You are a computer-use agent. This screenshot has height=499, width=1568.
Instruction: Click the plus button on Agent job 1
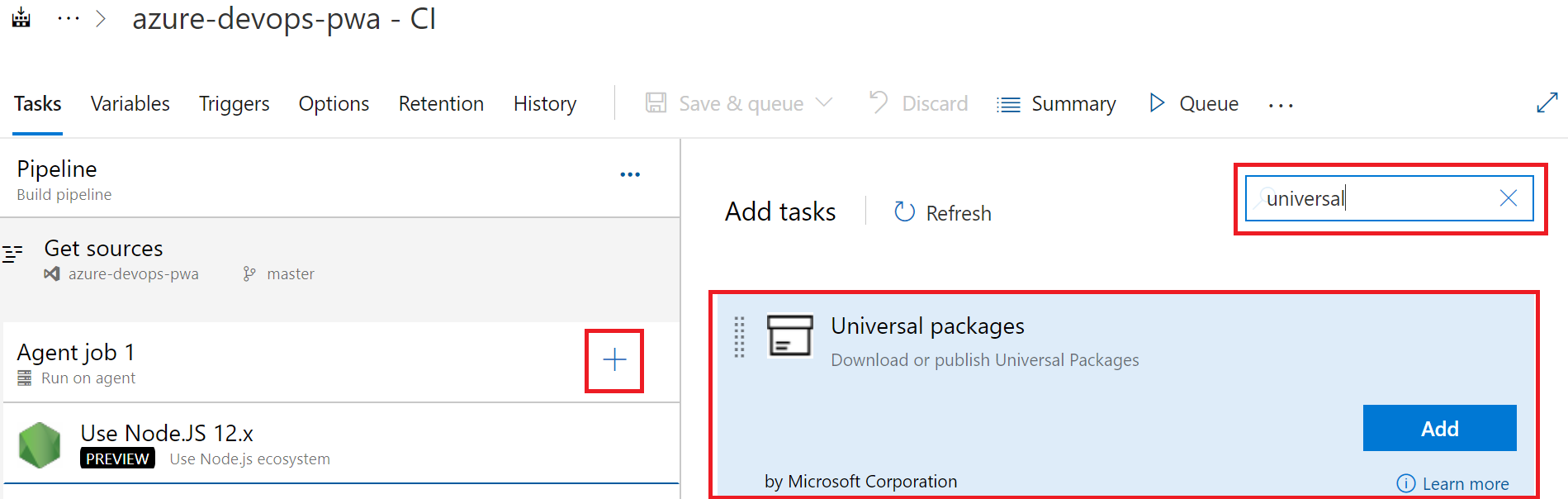tap(614, 361)
